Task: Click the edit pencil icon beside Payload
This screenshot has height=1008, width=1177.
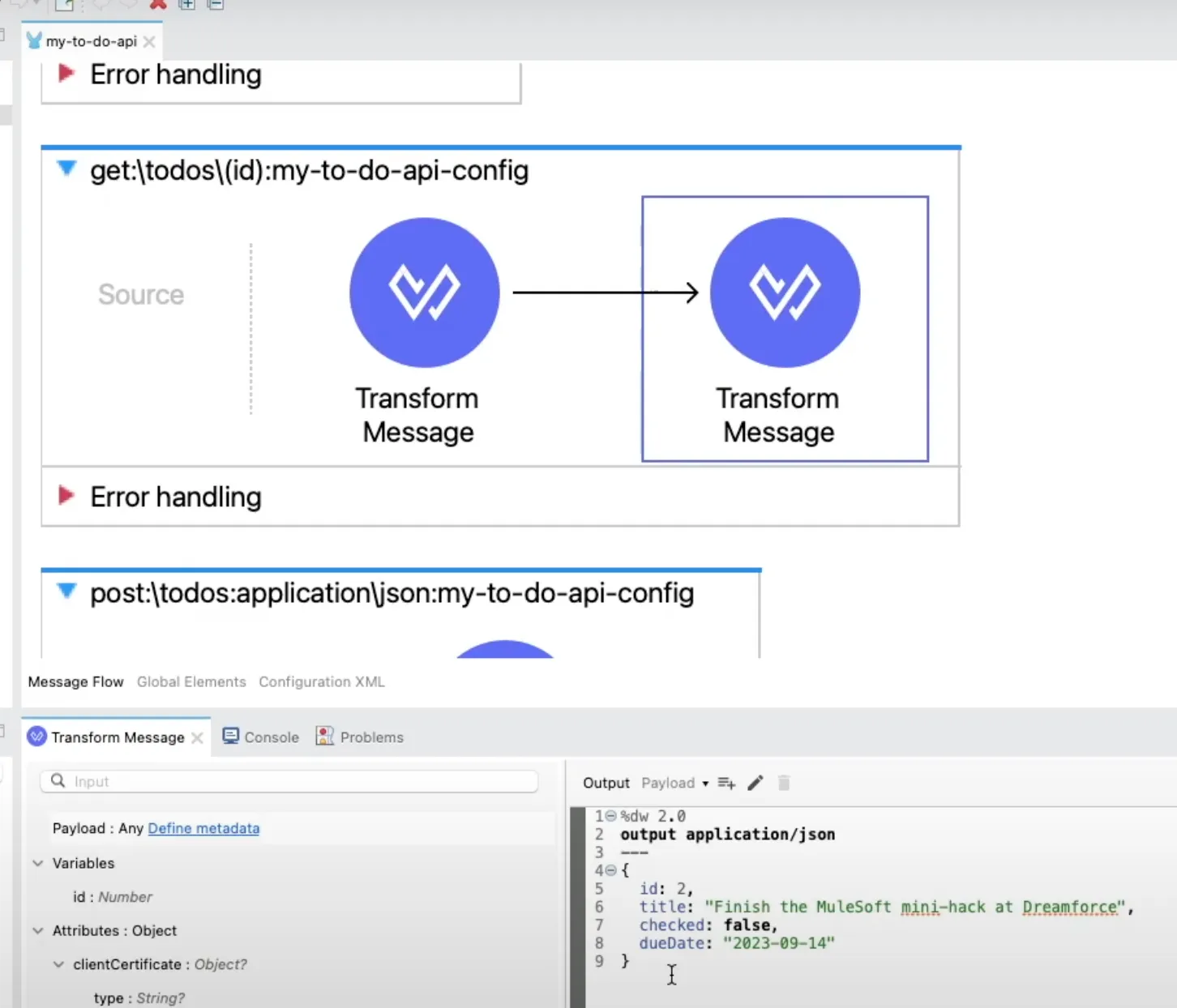Action: (x=755, y=783)
